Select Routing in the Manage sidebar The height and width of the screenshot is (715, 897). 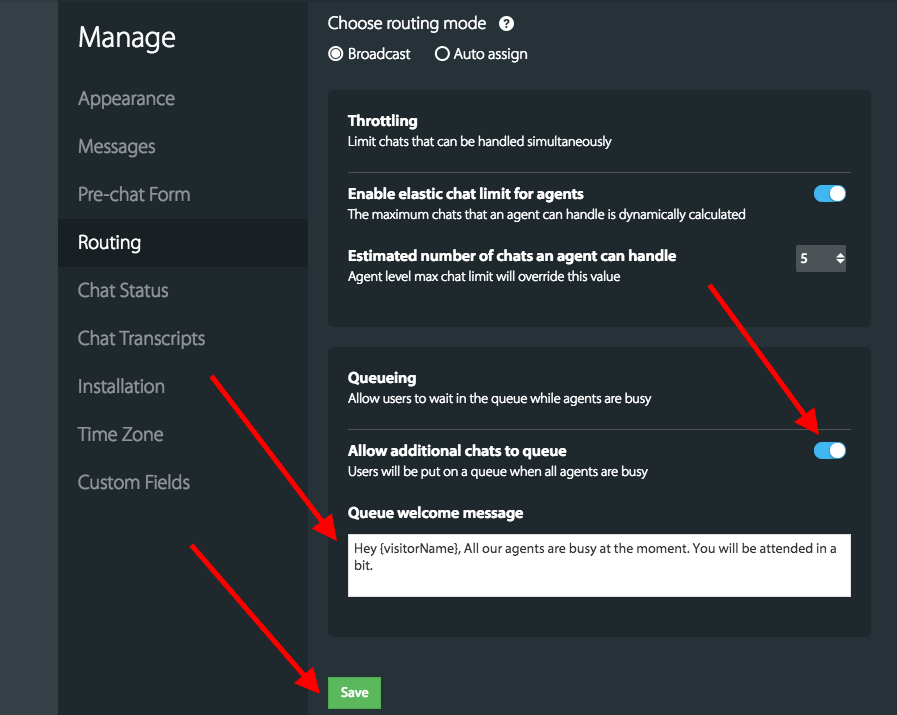[110, 243]
